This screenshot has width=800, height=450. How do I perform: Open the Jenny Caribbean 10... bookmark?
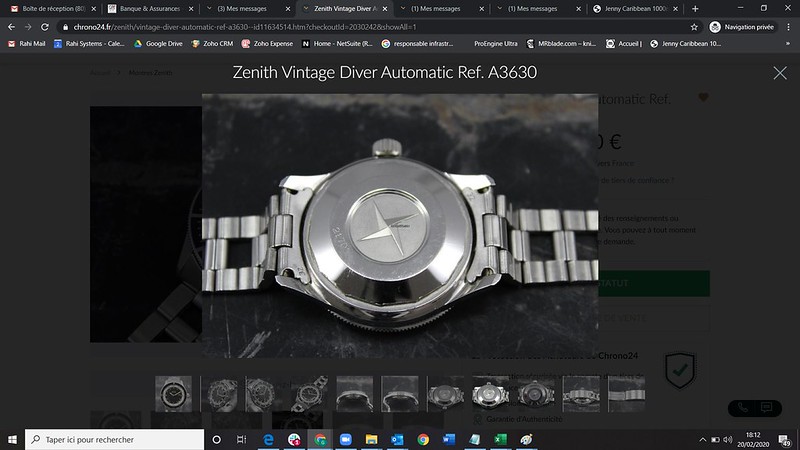tap(685, 44)
